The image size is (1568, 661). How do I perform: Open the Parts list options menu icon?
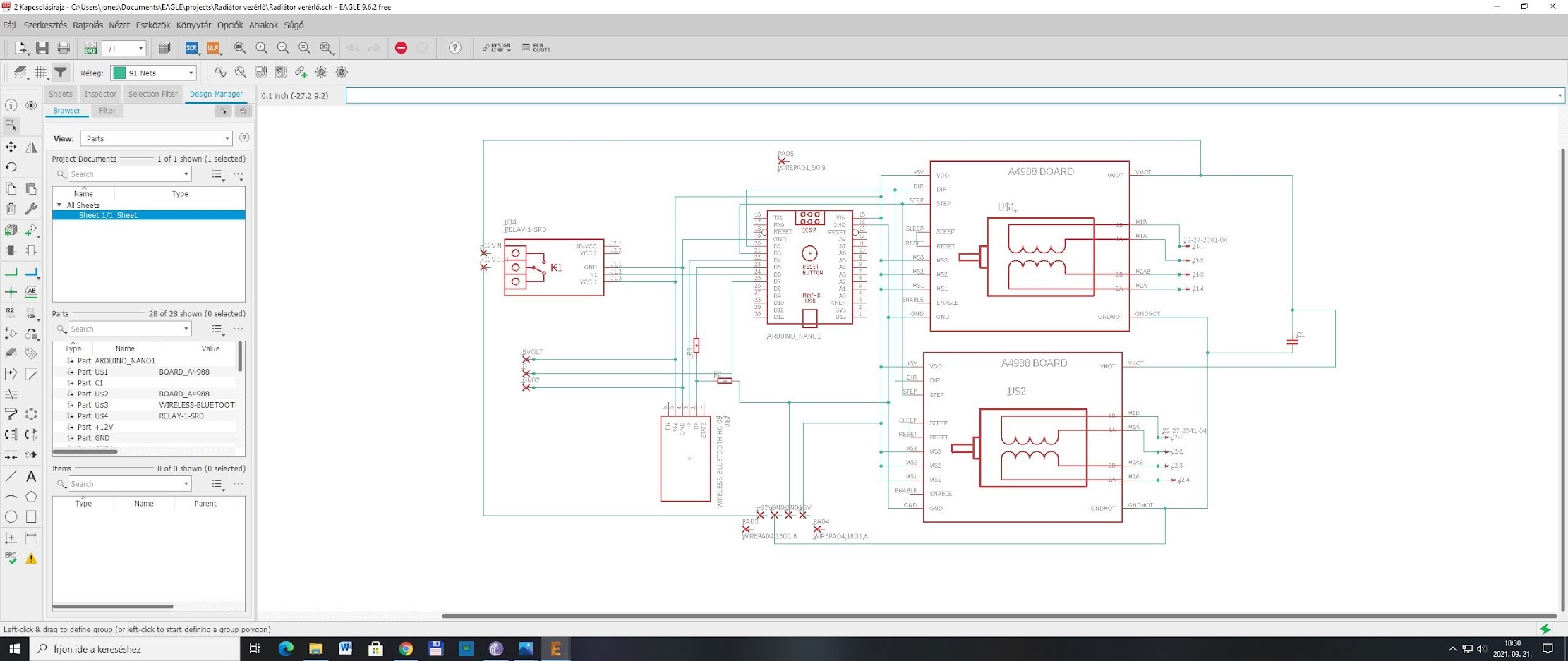(x=217, y=329)
